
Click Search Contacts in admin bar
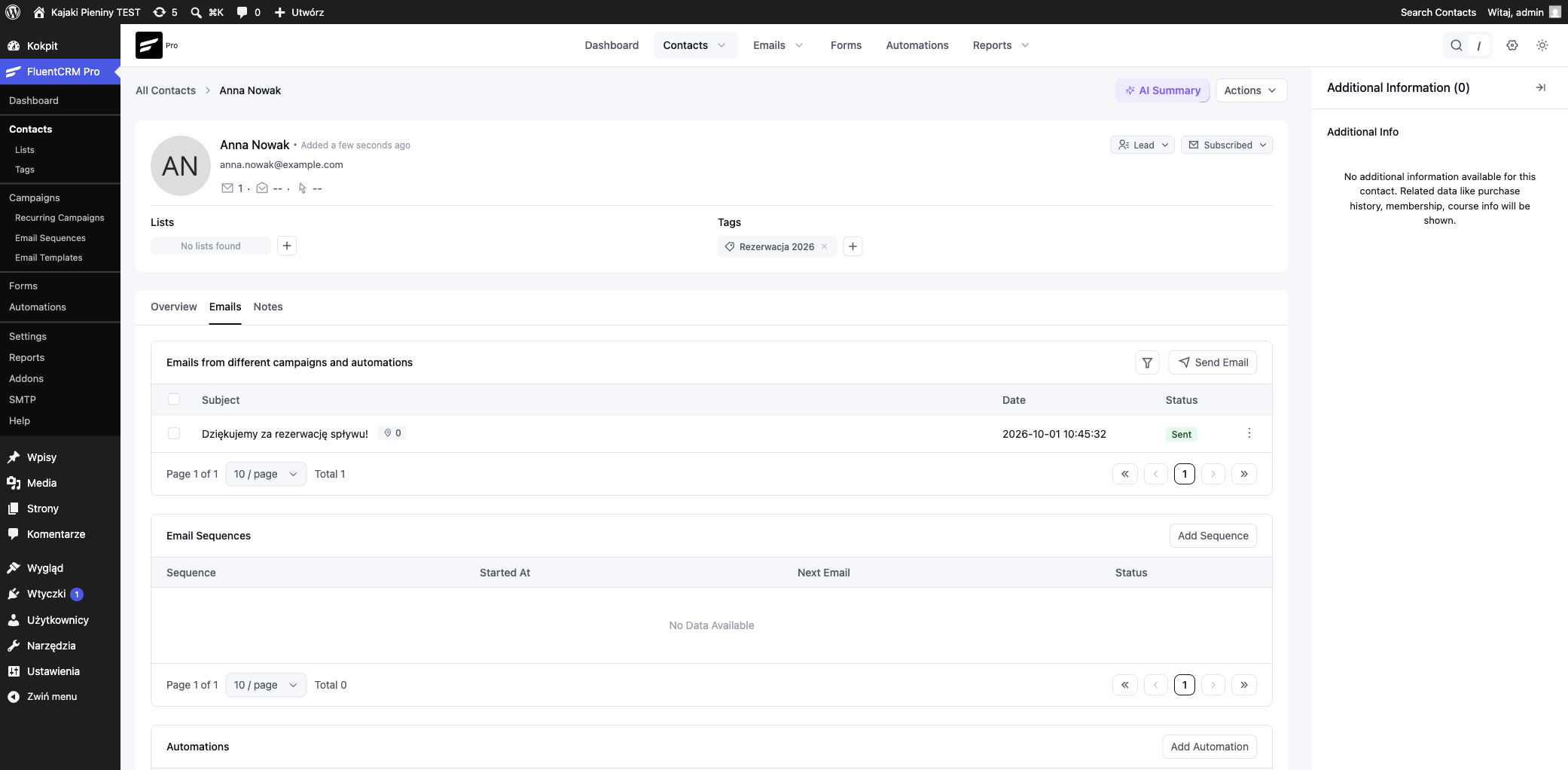pyautogui.click(x=1438, y=12)
